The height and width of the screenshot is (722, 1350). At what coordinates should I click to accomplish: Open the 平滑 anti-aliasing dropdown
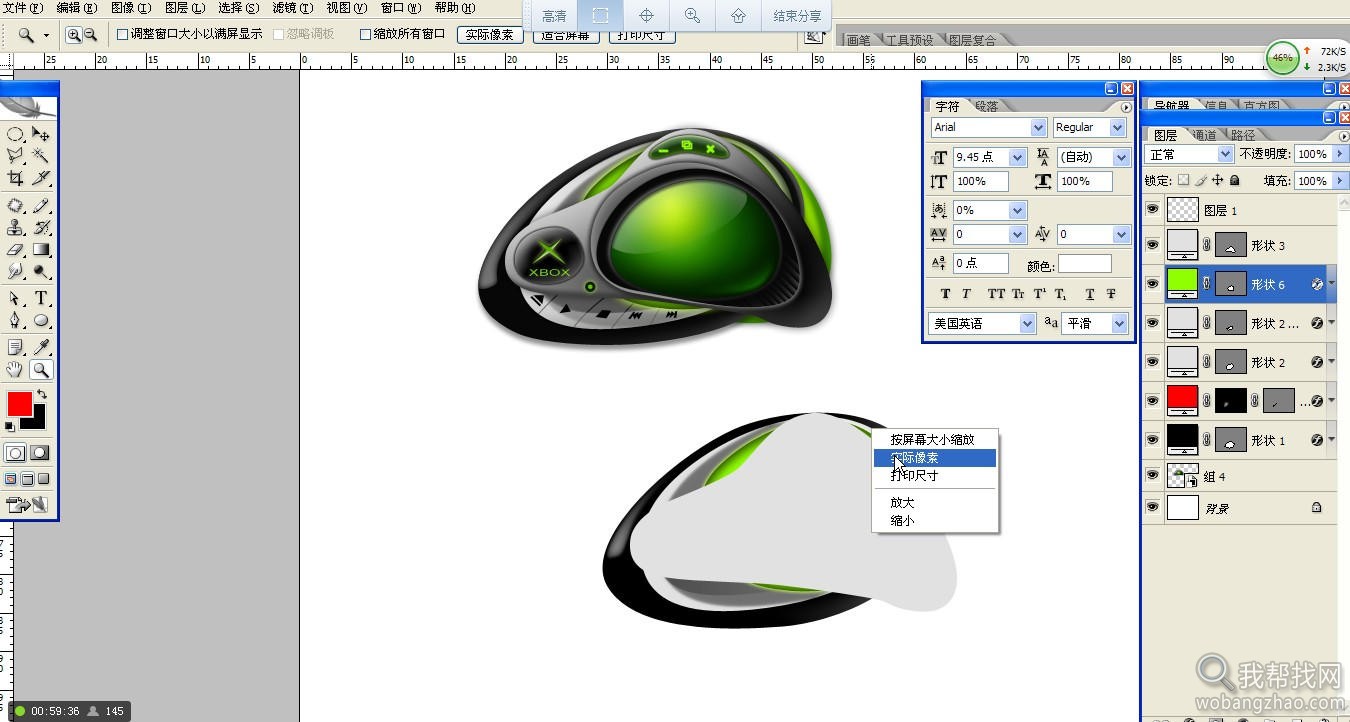[x=1119, y=323]
